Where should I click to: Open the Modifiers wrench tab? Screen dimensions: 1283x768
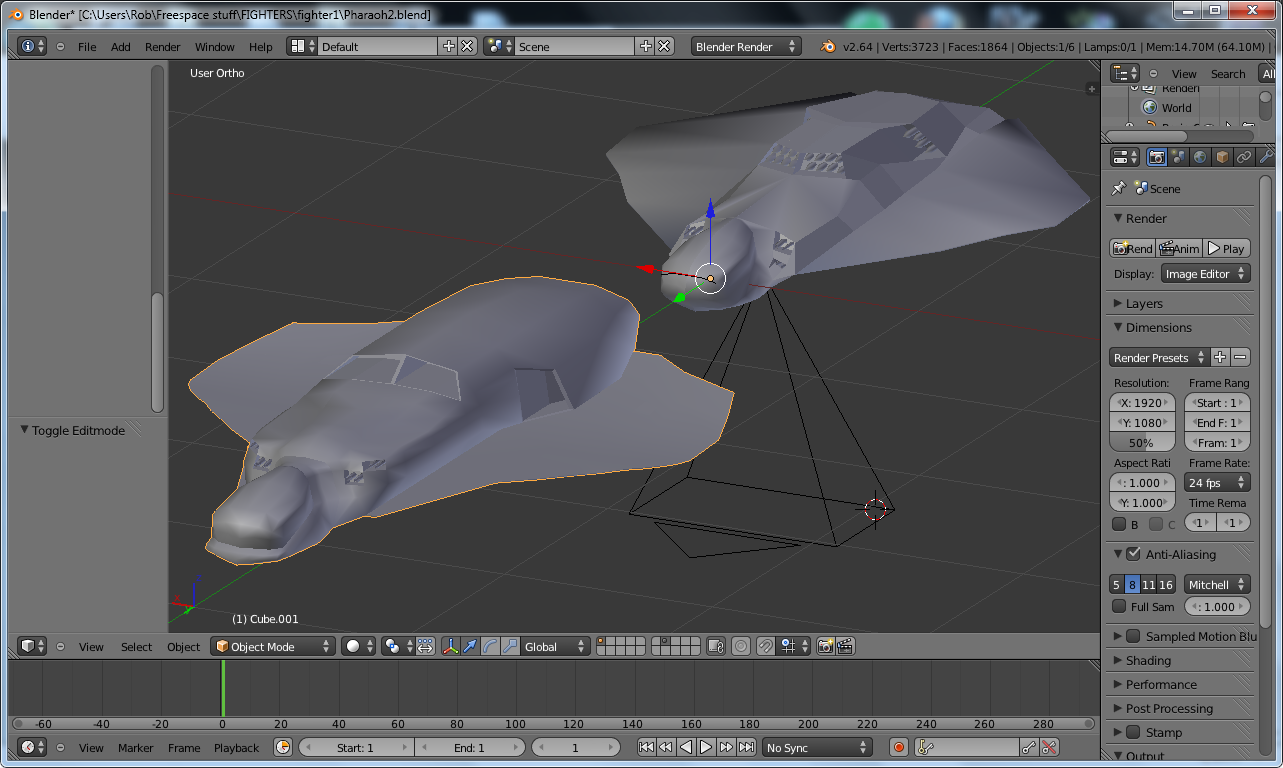(1266, 157)
